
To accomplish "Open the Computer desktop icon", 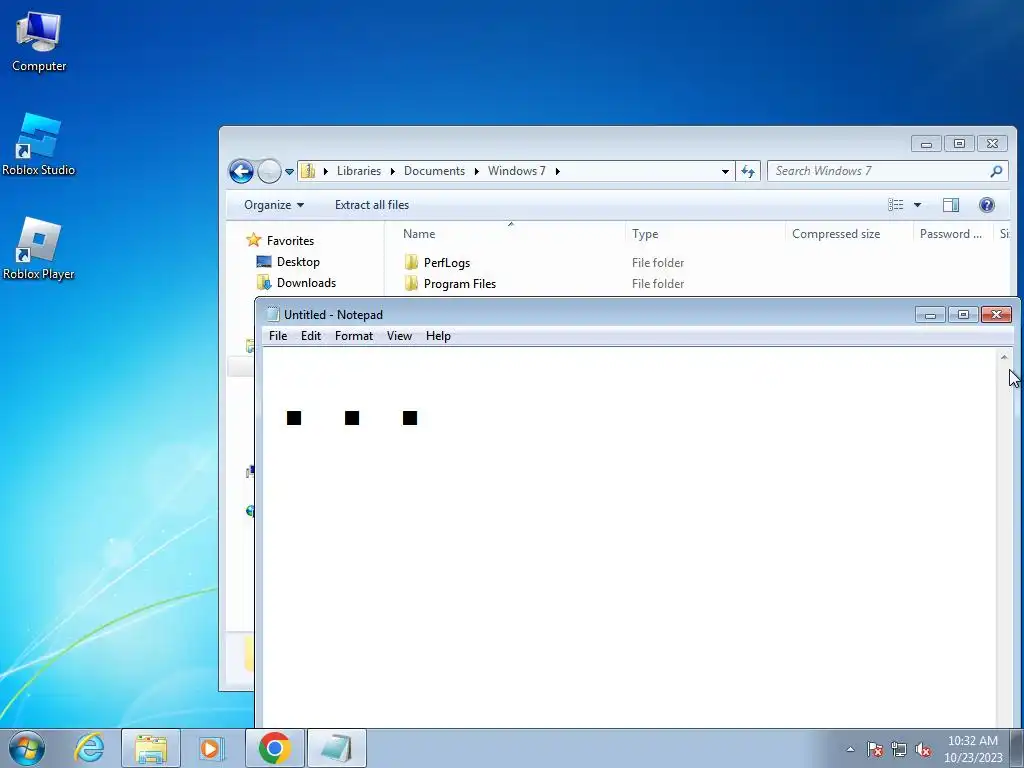I will pos(39,41).
